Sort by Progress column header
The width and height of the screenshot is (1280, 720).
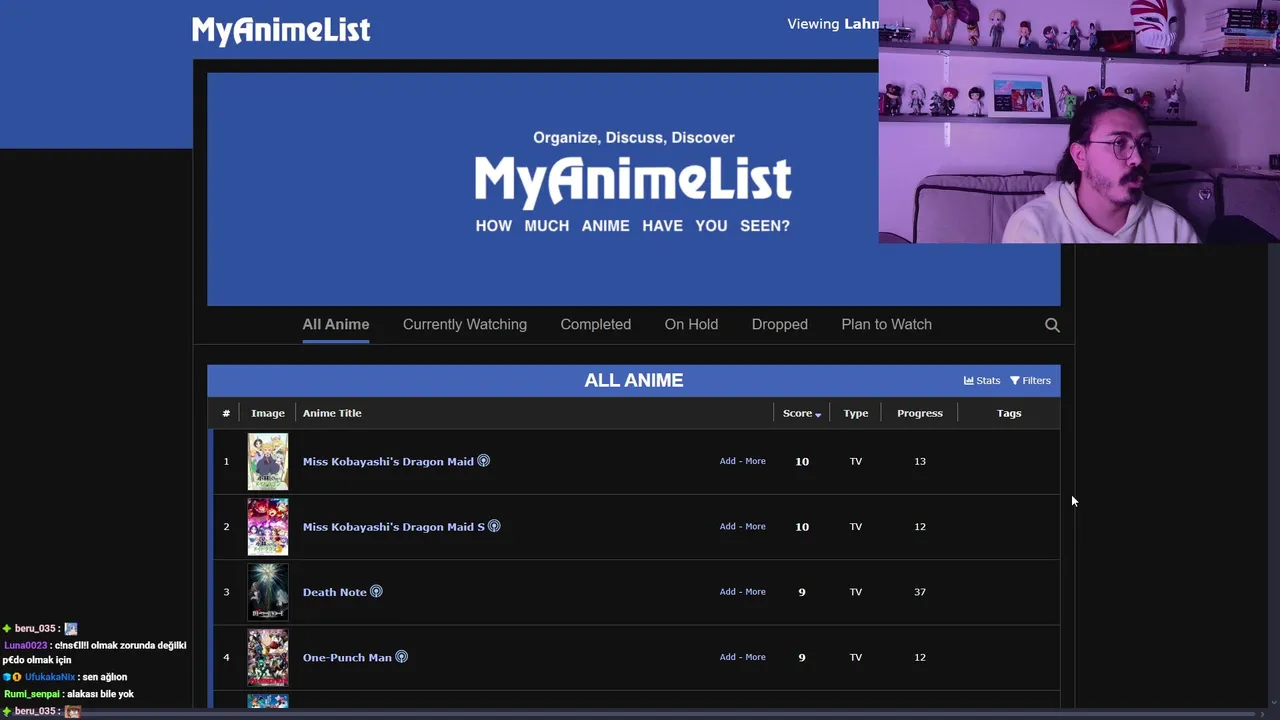tap(920, 413)
